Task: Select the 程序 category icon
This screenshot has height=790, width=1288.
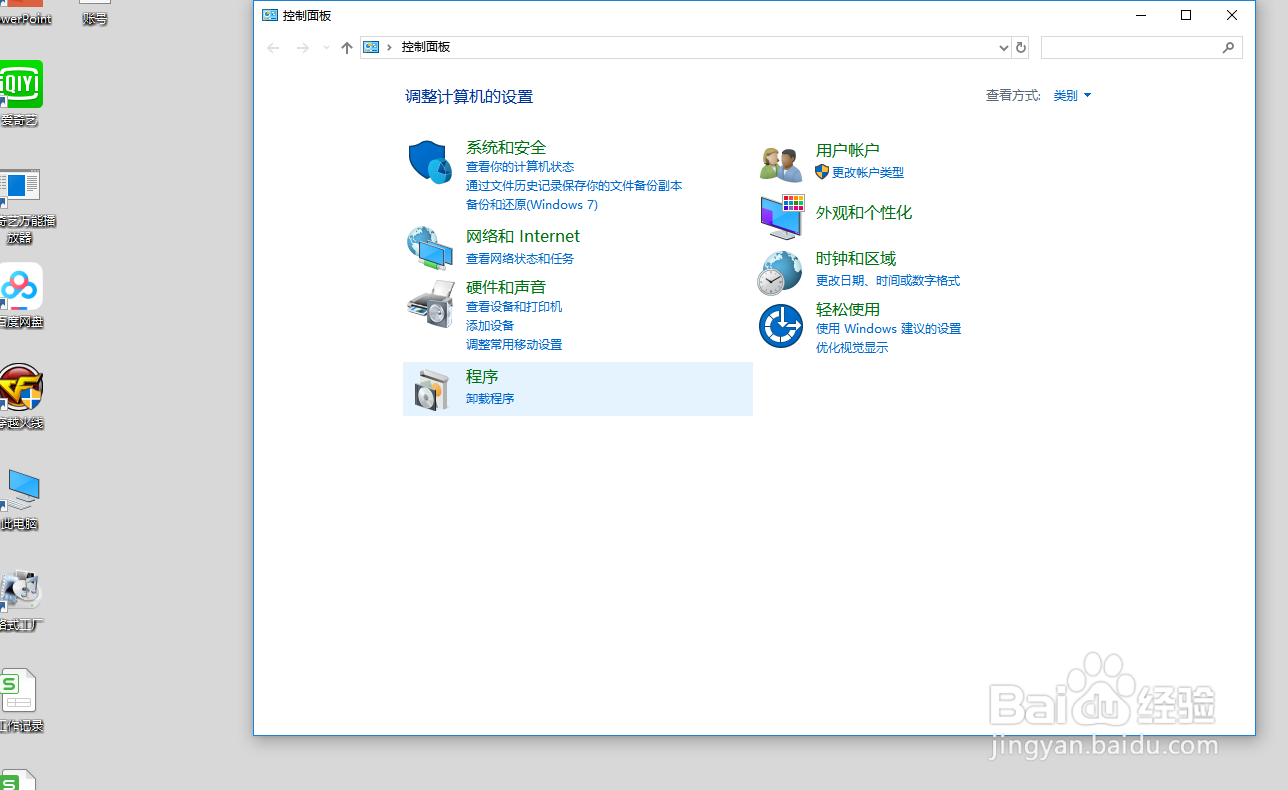Action: point(429,388)
